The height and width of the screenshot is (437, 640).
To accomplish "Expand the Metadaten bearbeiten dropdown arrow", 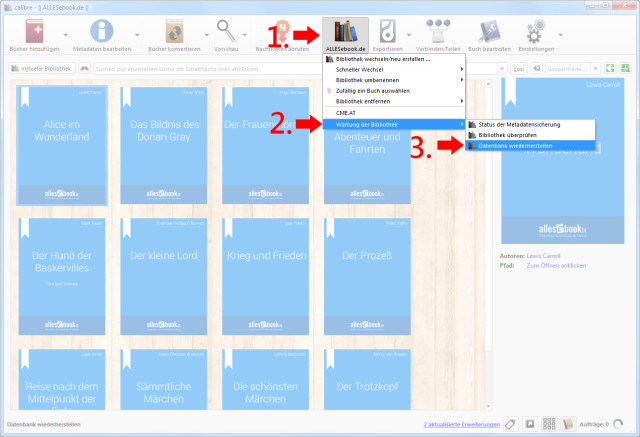I will point(137,35).
